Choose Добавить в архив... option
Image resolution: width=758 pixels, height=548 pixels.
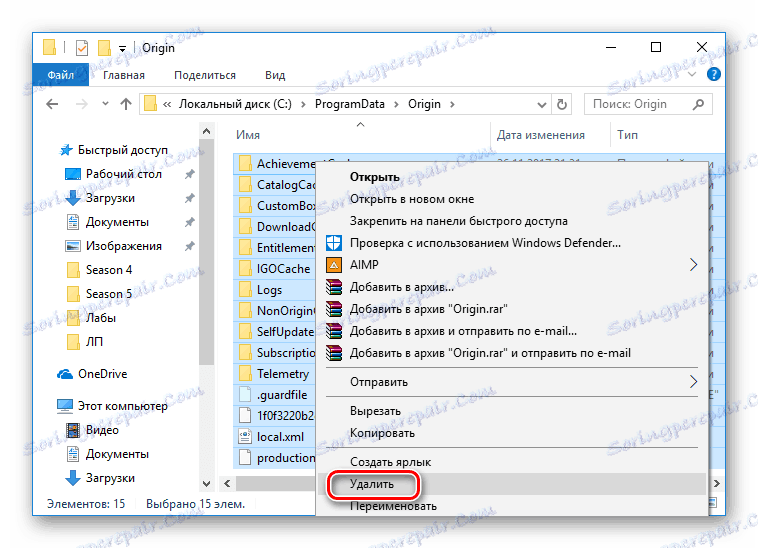pos(512,287)
